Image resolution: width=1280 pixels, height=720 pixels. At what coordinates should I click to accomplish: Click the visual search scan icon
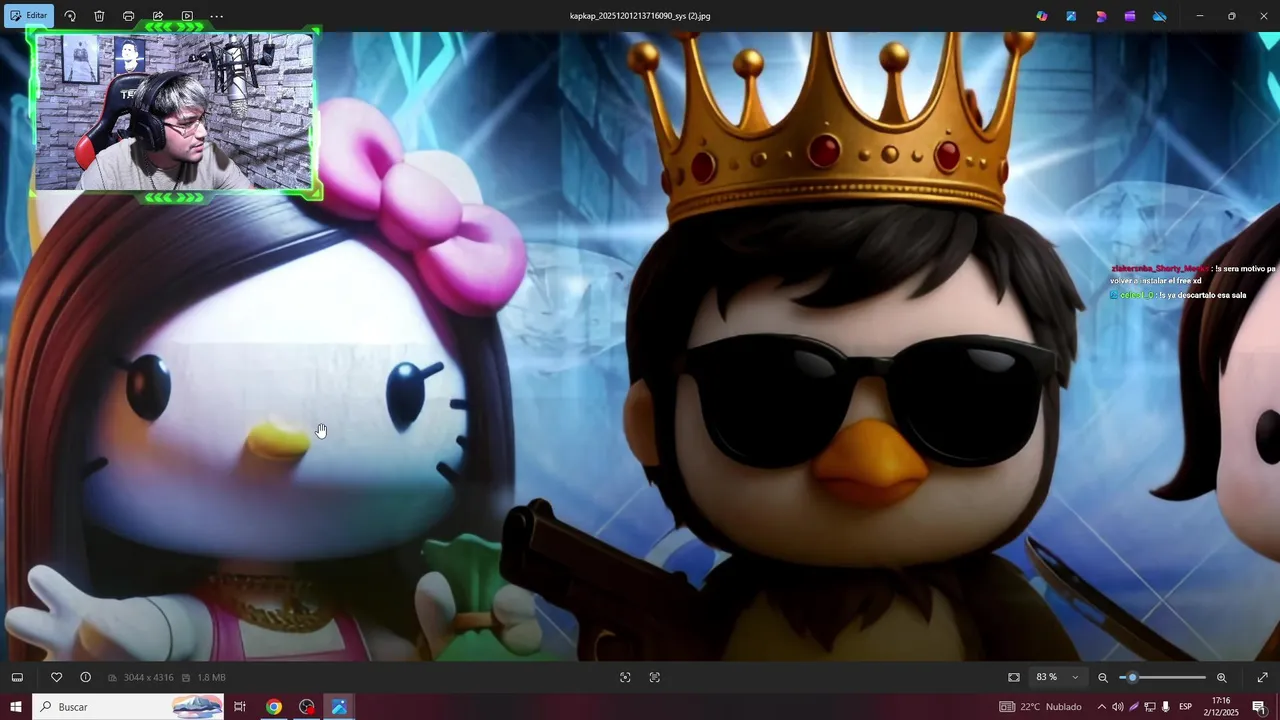[x=625, y=677]
